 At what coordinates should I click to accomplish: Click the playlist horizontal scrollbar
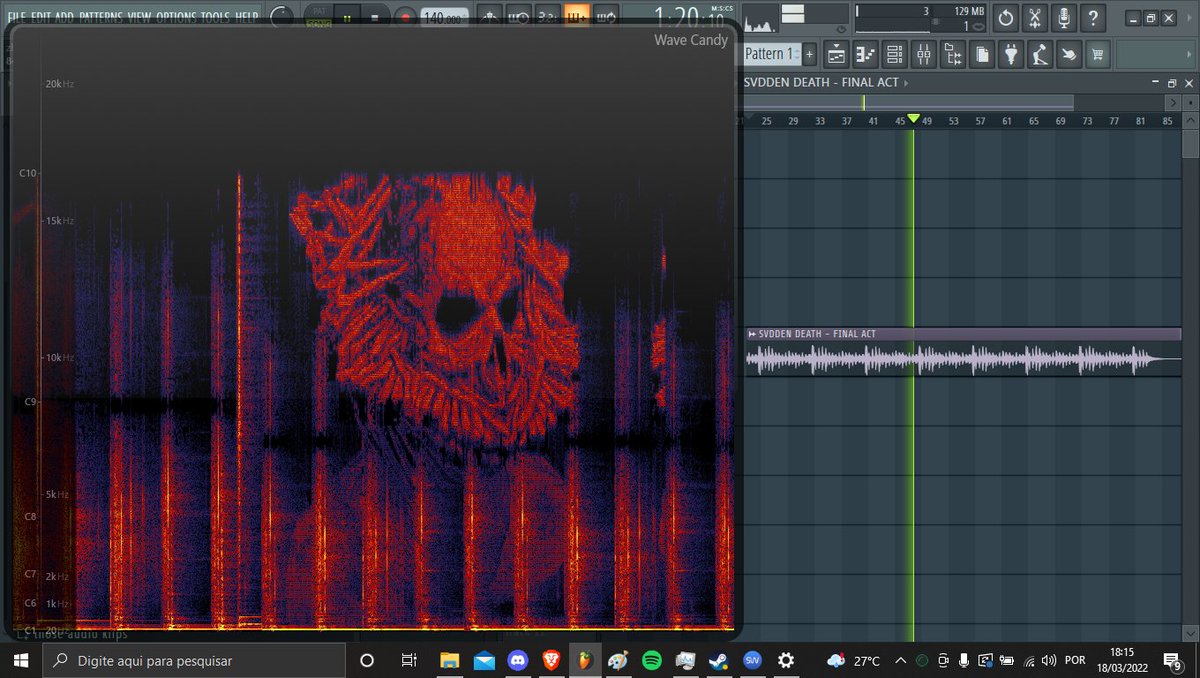point(907,102)
